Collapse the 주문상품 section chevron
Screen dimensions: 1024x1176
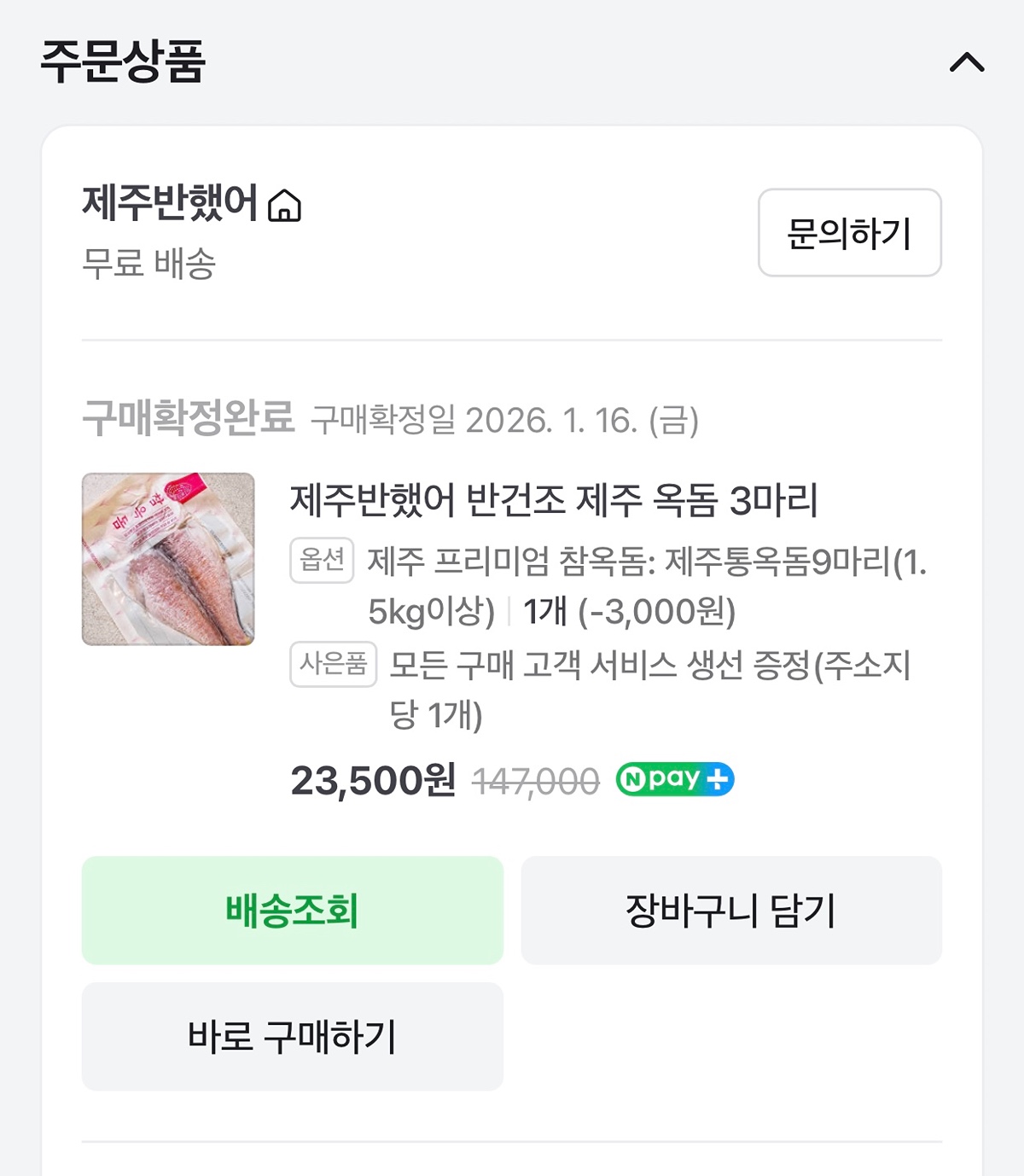pos(967,62)
